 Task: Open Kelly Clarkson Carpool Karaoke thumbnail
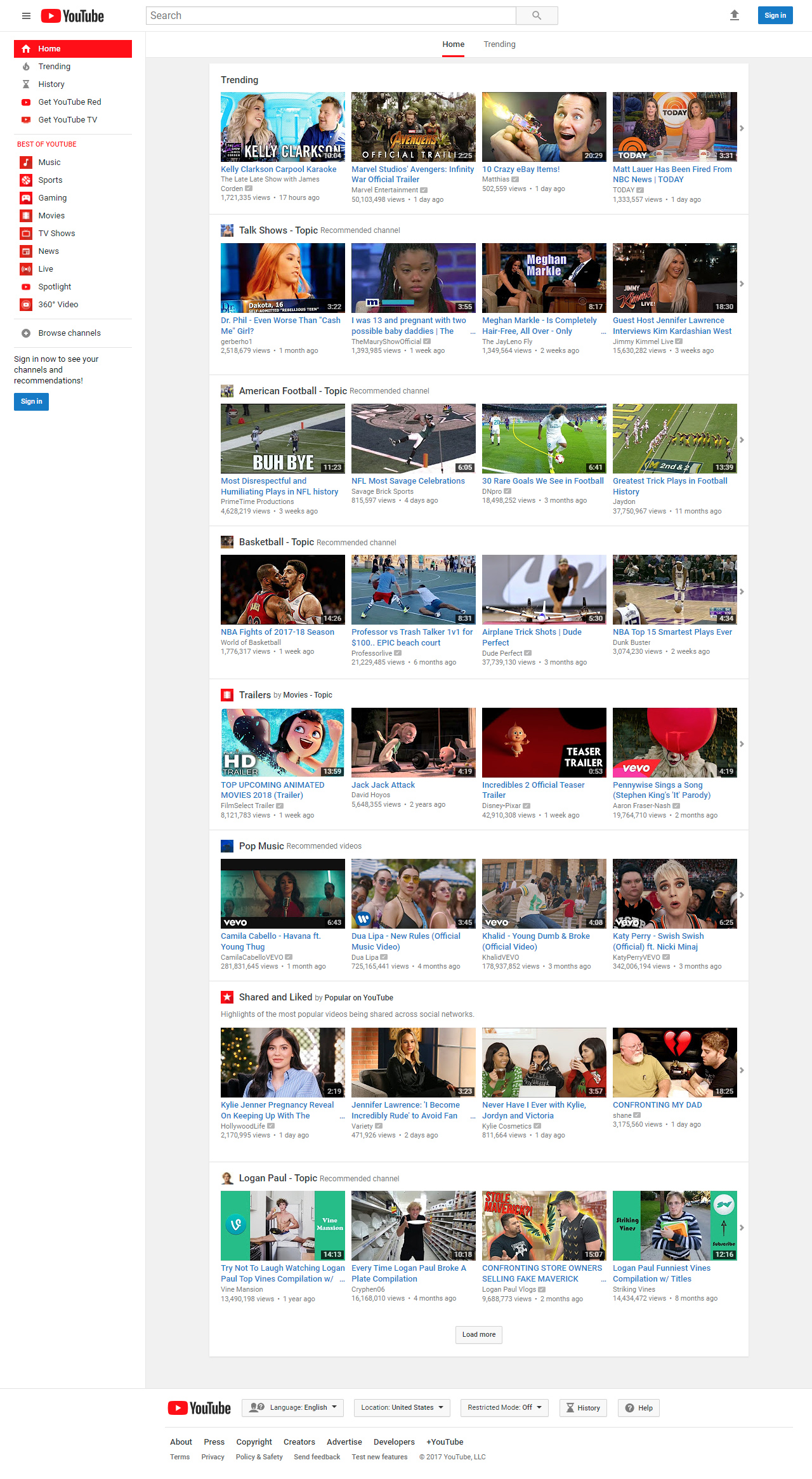point(283,127)
